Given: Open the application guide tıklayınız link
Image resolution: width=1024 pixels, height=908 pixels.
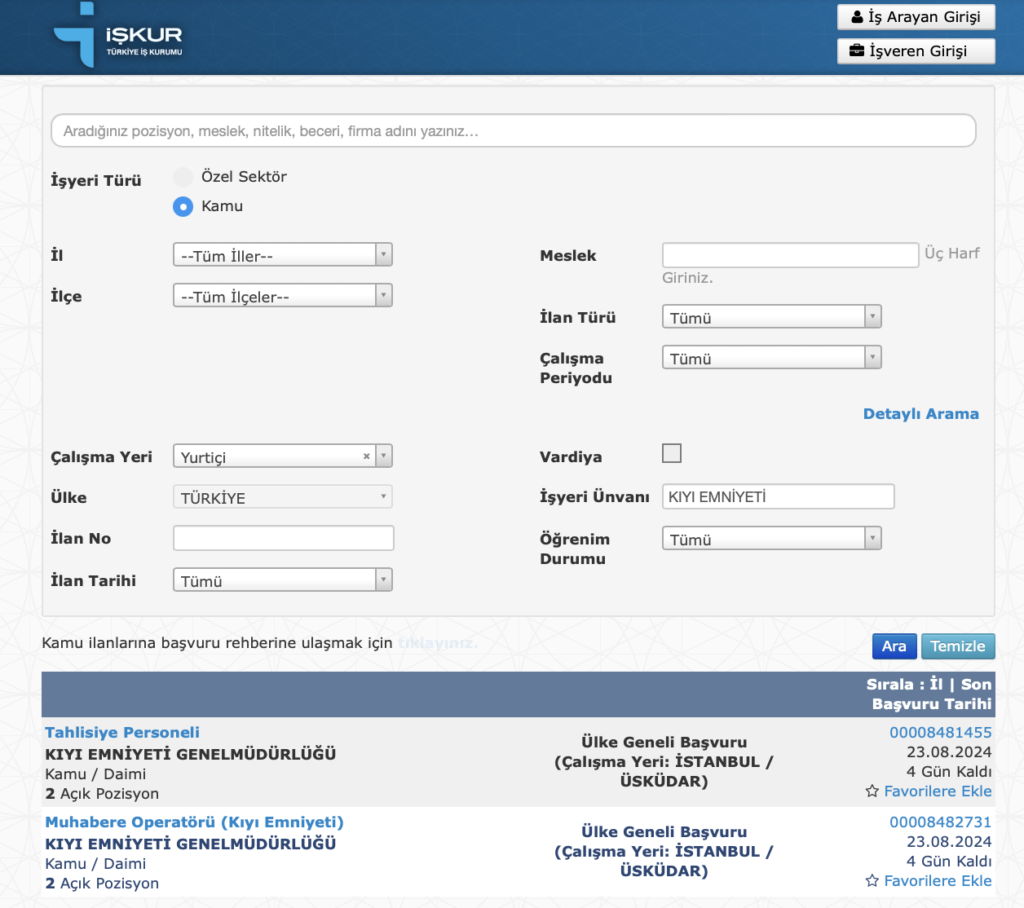Looking at the screenshot, I should point(438,643).
